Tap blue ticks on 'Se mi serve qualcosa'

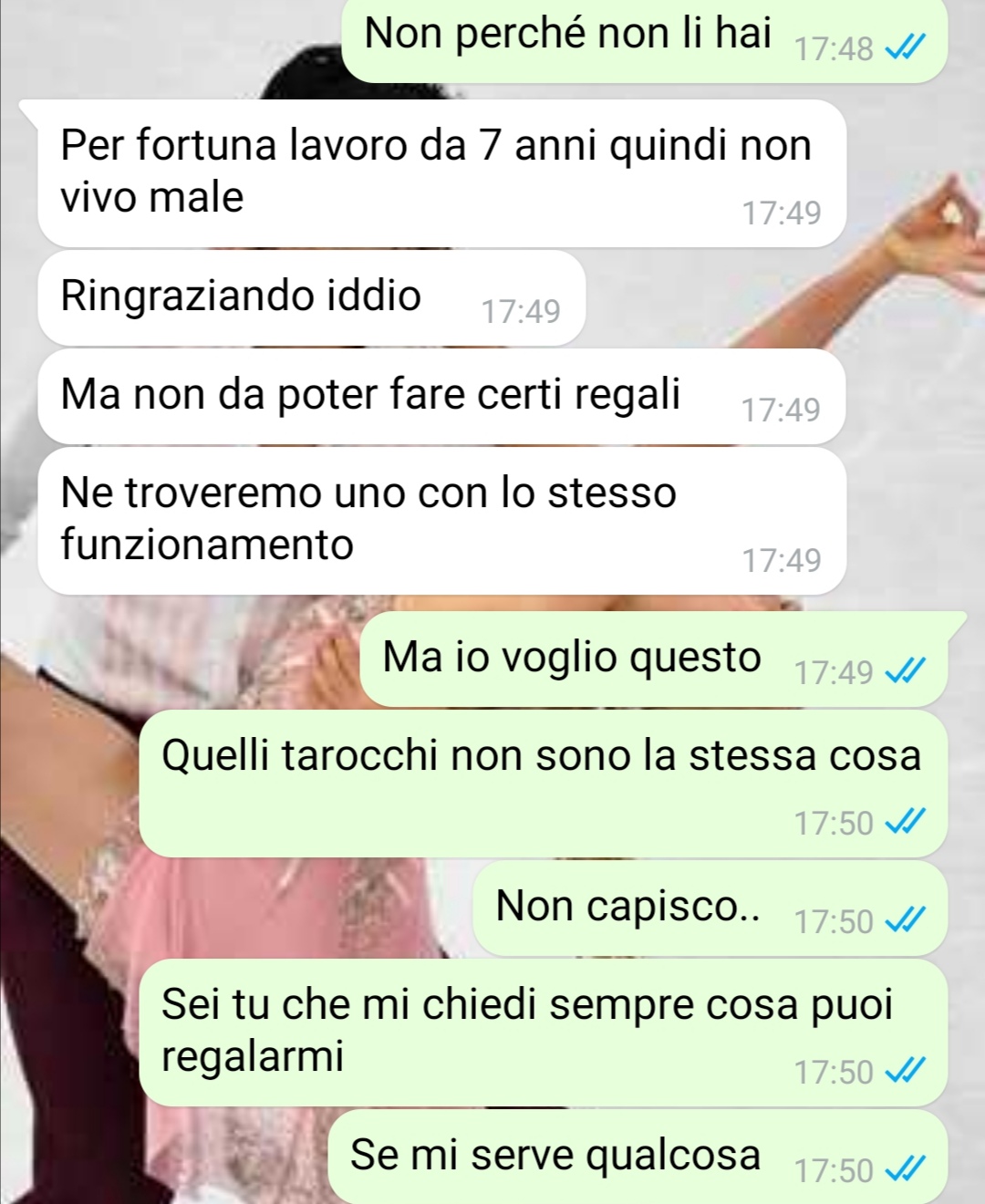[x=906, y=1170]
